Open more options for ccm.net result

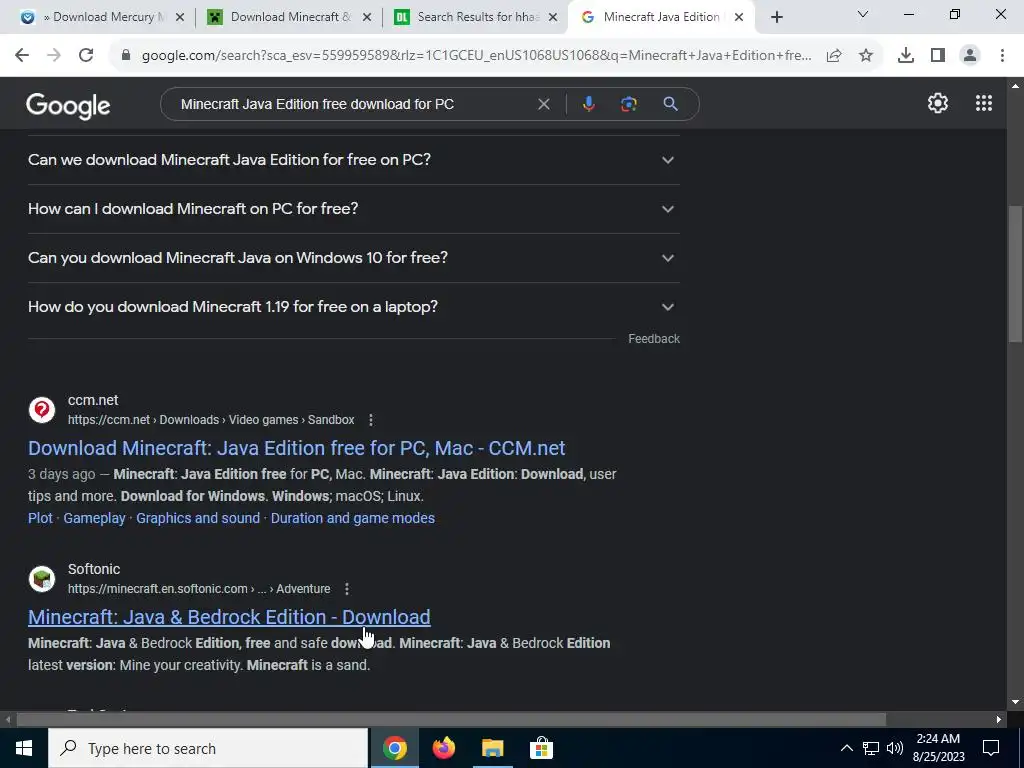click(x=370, y=420)
